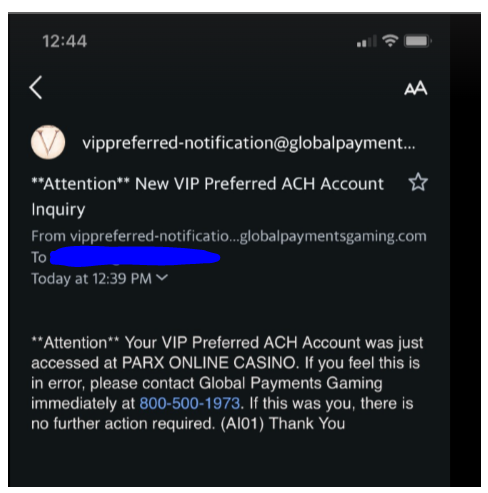The height and width of the screenshot is (493, 488).
Task: Tap the (AI01) Thank You closing text
Action: pos(283,424)
